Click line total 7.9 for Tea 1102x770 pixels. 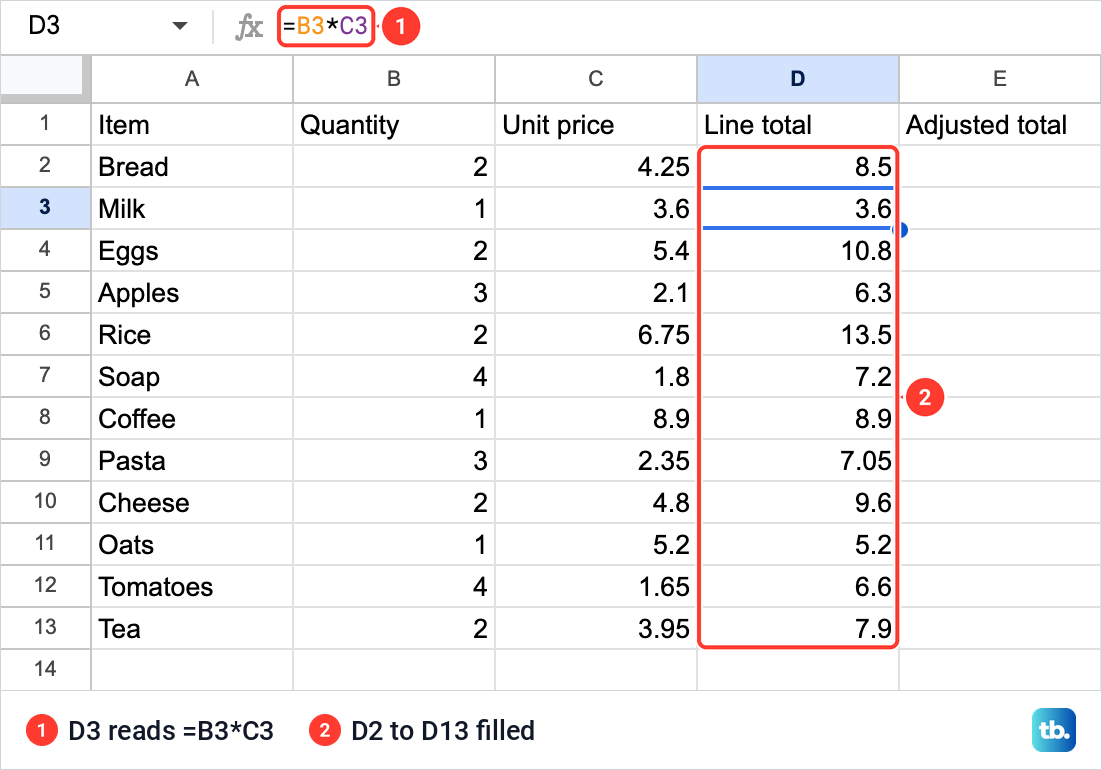(798, 628)
